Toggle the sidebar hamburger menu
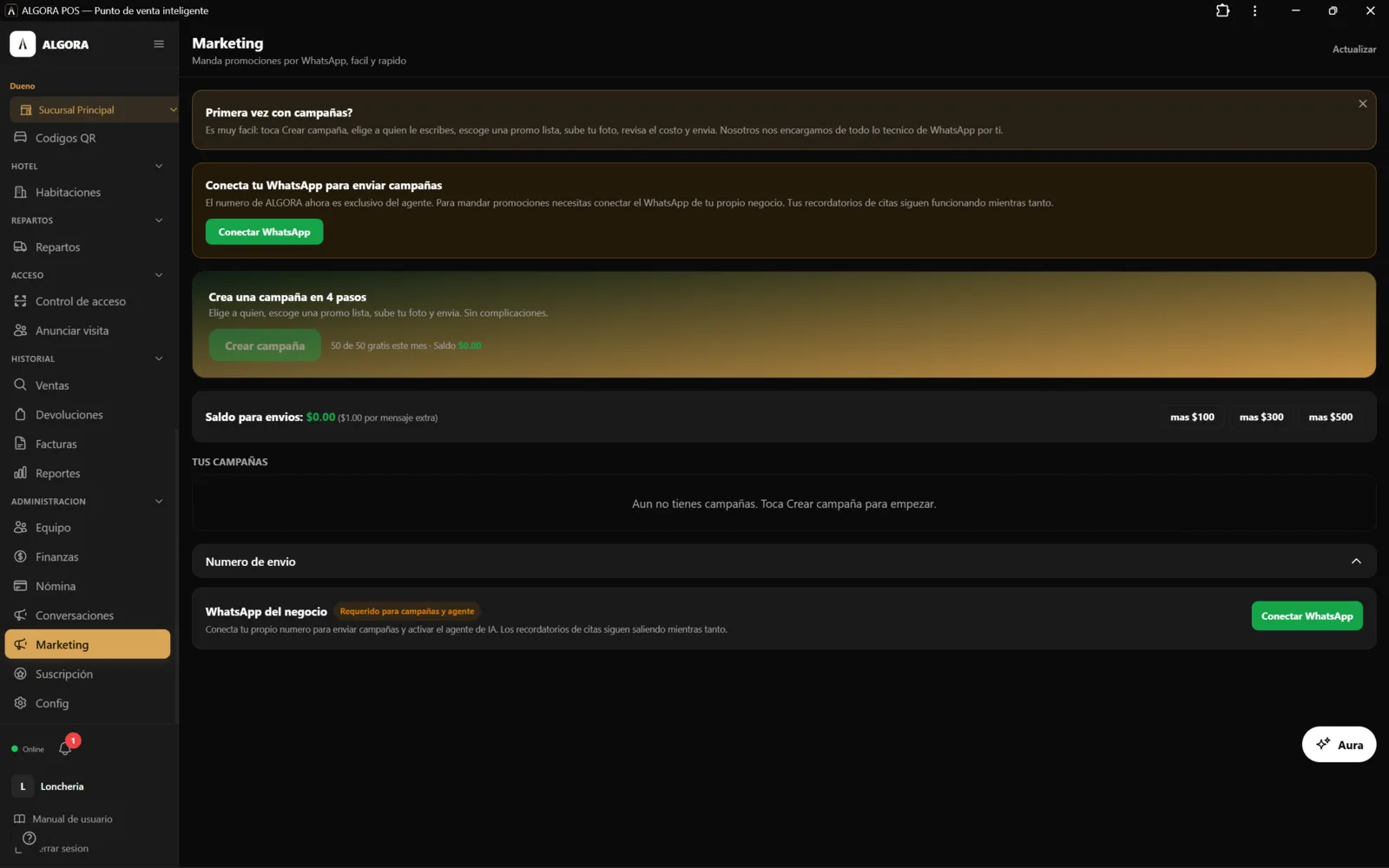 click(x=159, y=44)
